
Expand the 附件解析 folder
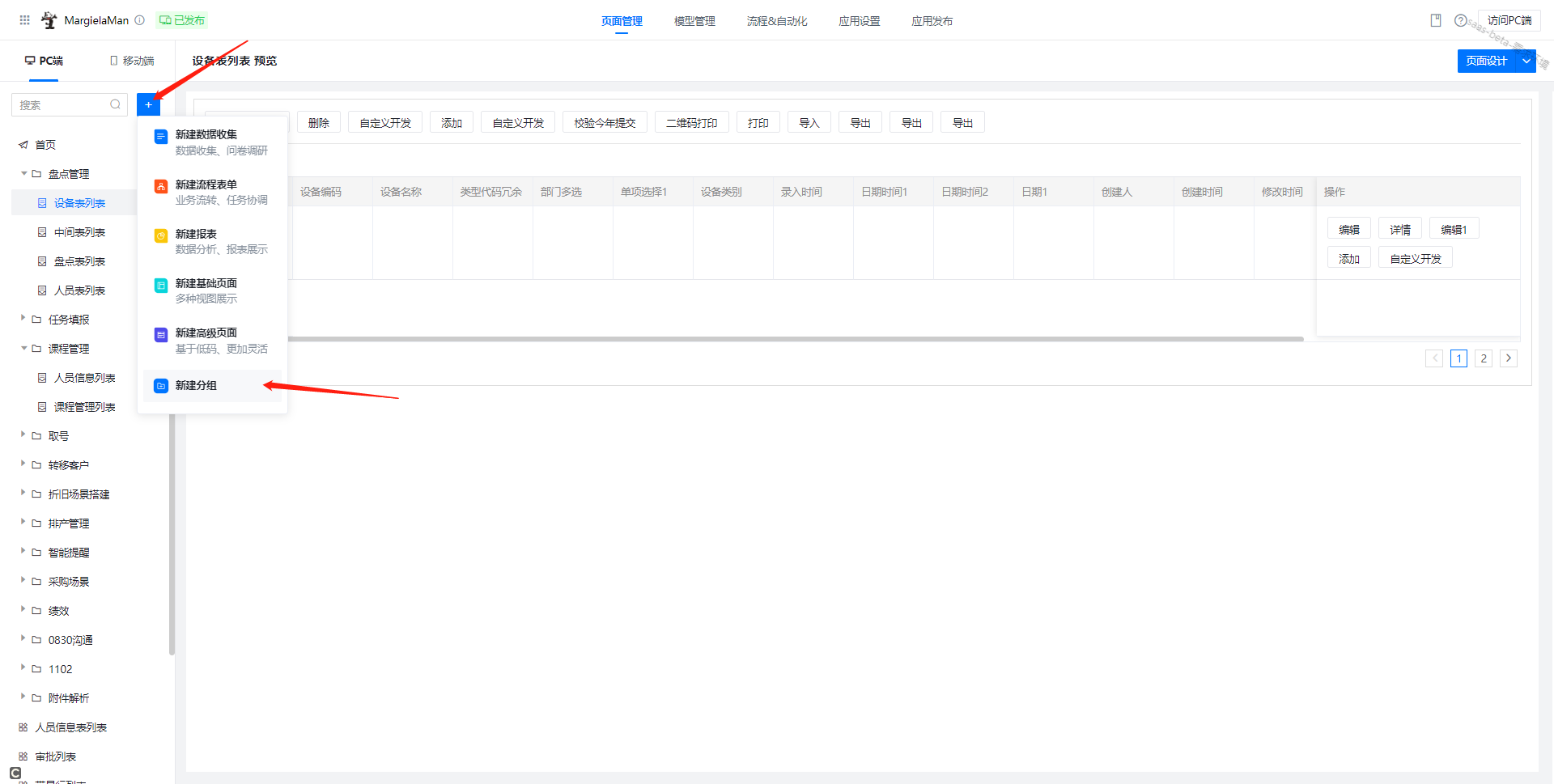point(23,697)
